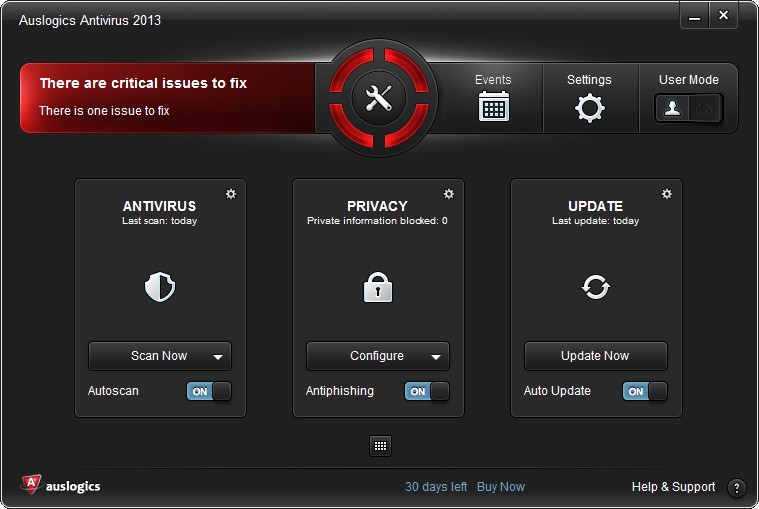Screen dimensions: 759x509
Task: Select the advanced user mode icon
Action: click(x=704, y=108)
